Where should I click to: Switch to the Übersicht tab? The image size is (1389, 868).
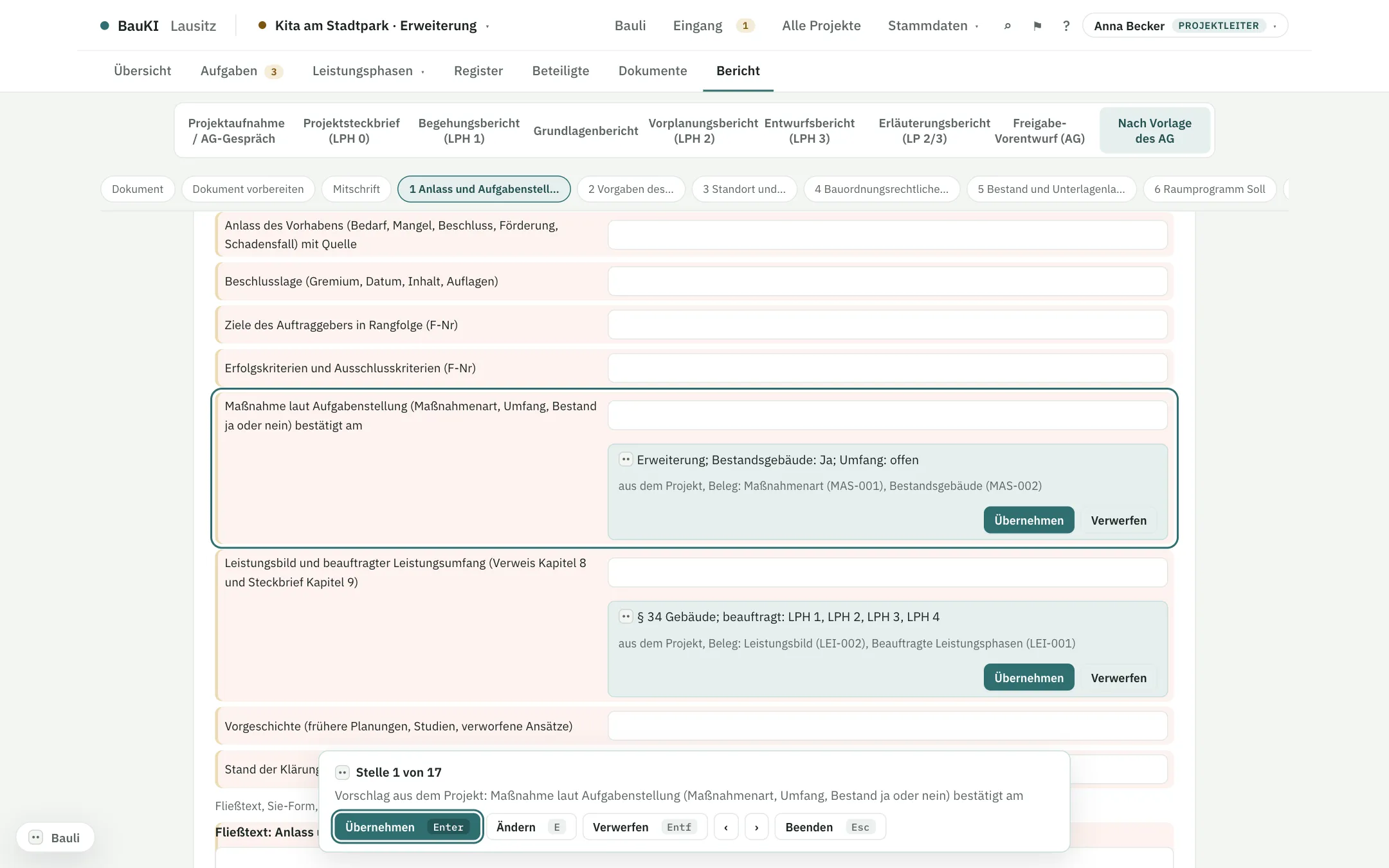tap(142, 71)
